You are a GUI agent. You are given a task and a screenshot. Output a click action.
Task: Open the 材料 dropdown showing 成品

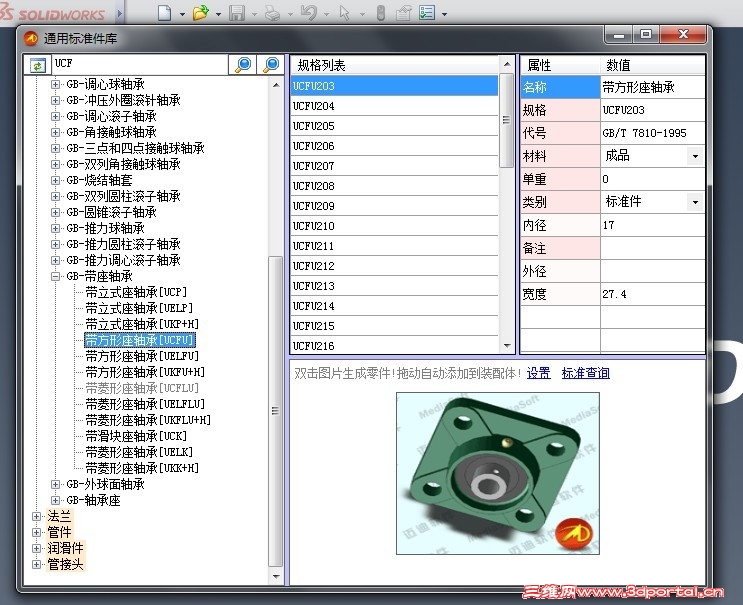695,156
